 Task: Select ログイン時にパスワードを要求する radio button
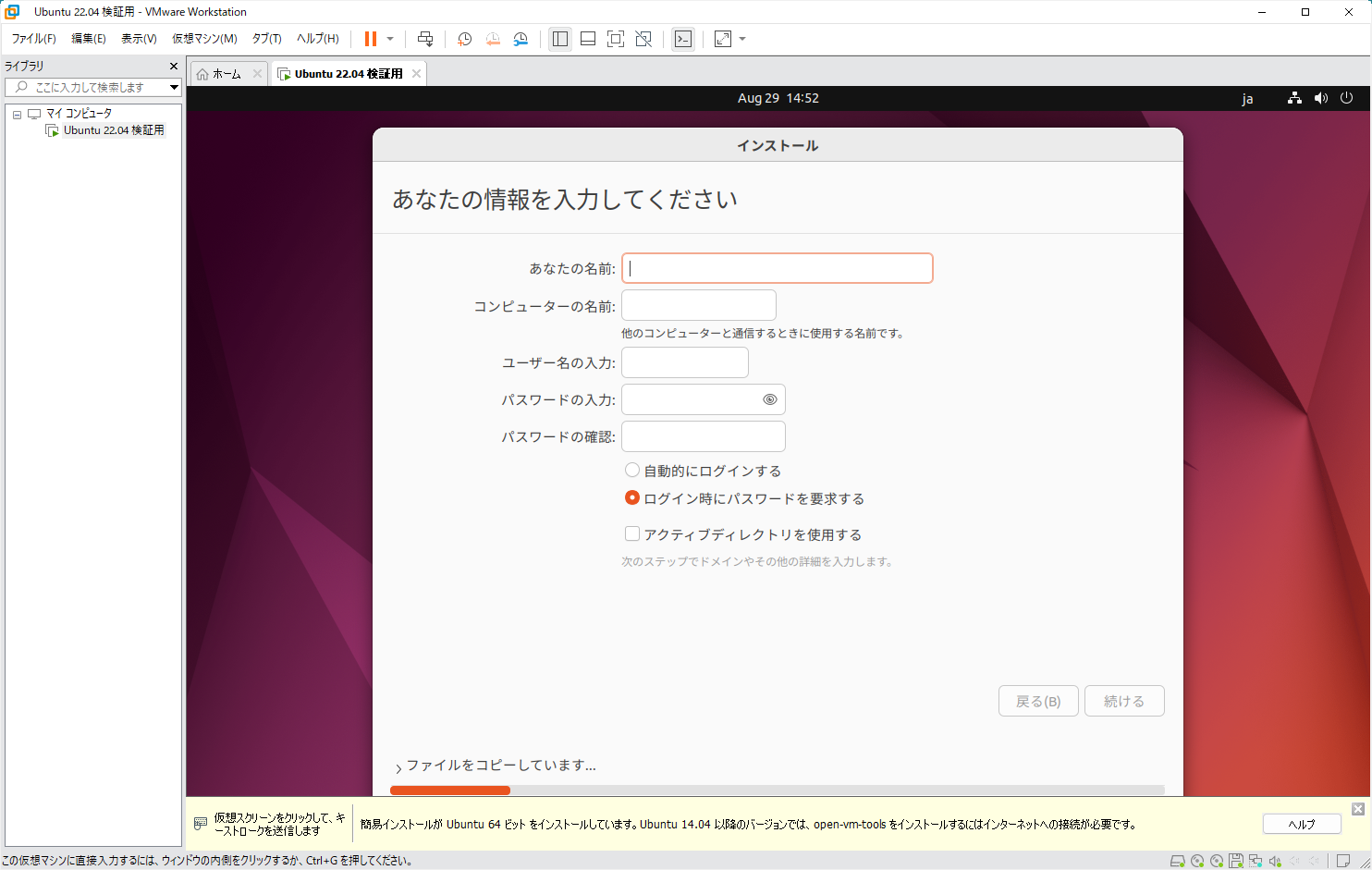(x=632, y=497)
